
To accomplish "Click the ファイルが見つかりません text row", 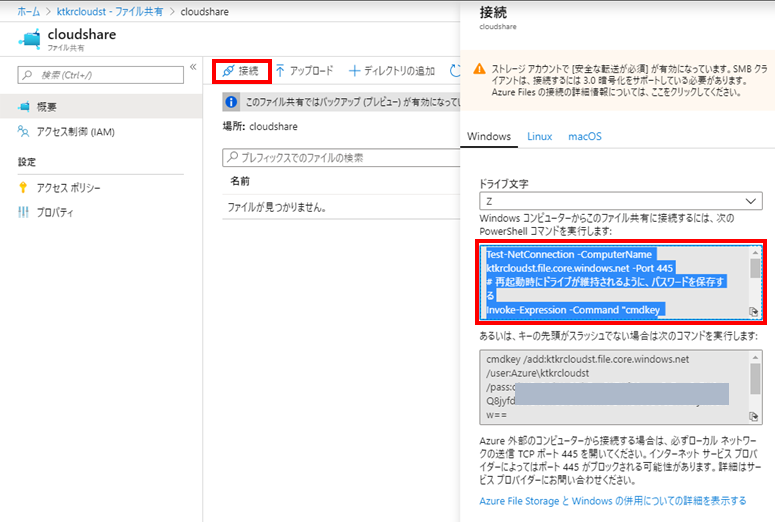I will (x=277, y=207).
